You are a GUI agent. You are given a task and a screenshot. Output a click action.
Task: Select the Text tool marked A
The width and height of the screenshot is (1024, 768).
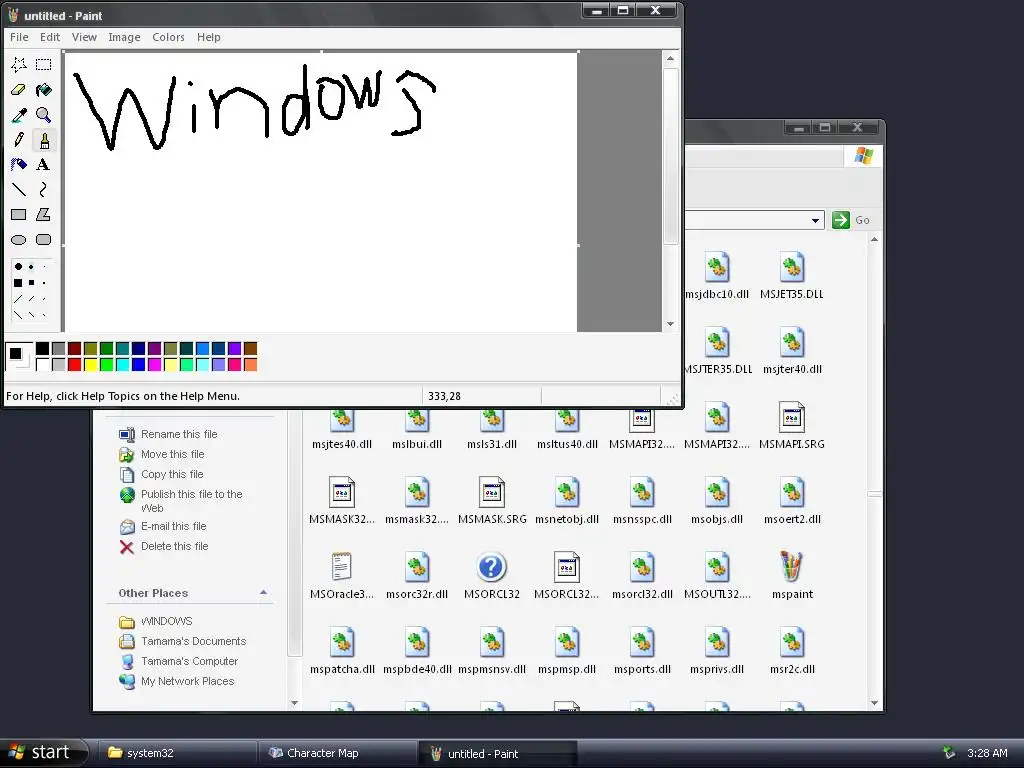point(44,165)
